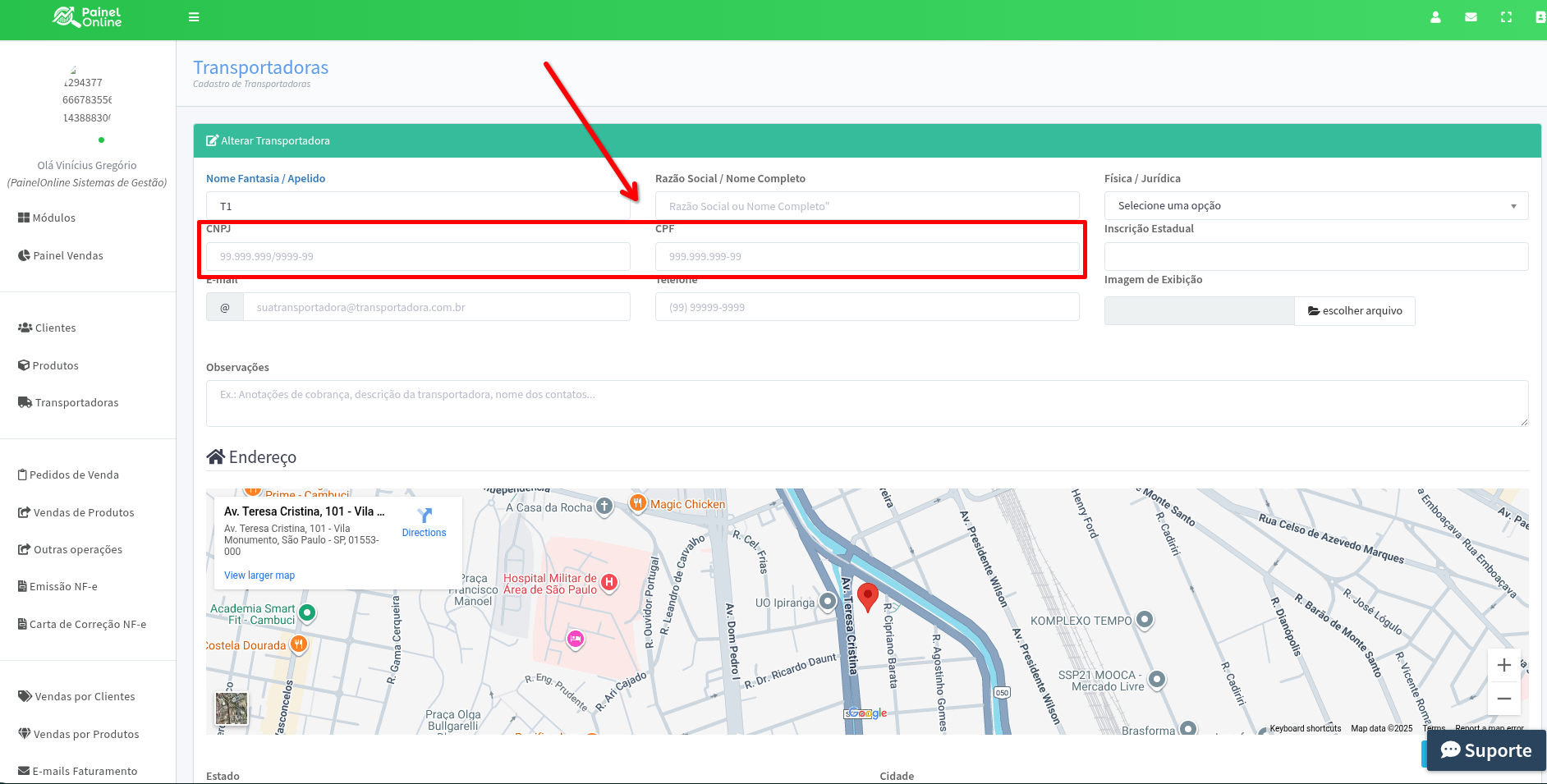The image size is (1547, 784).
Task: Click the map zoom in plus button
Action: [x=1503, y=665]
